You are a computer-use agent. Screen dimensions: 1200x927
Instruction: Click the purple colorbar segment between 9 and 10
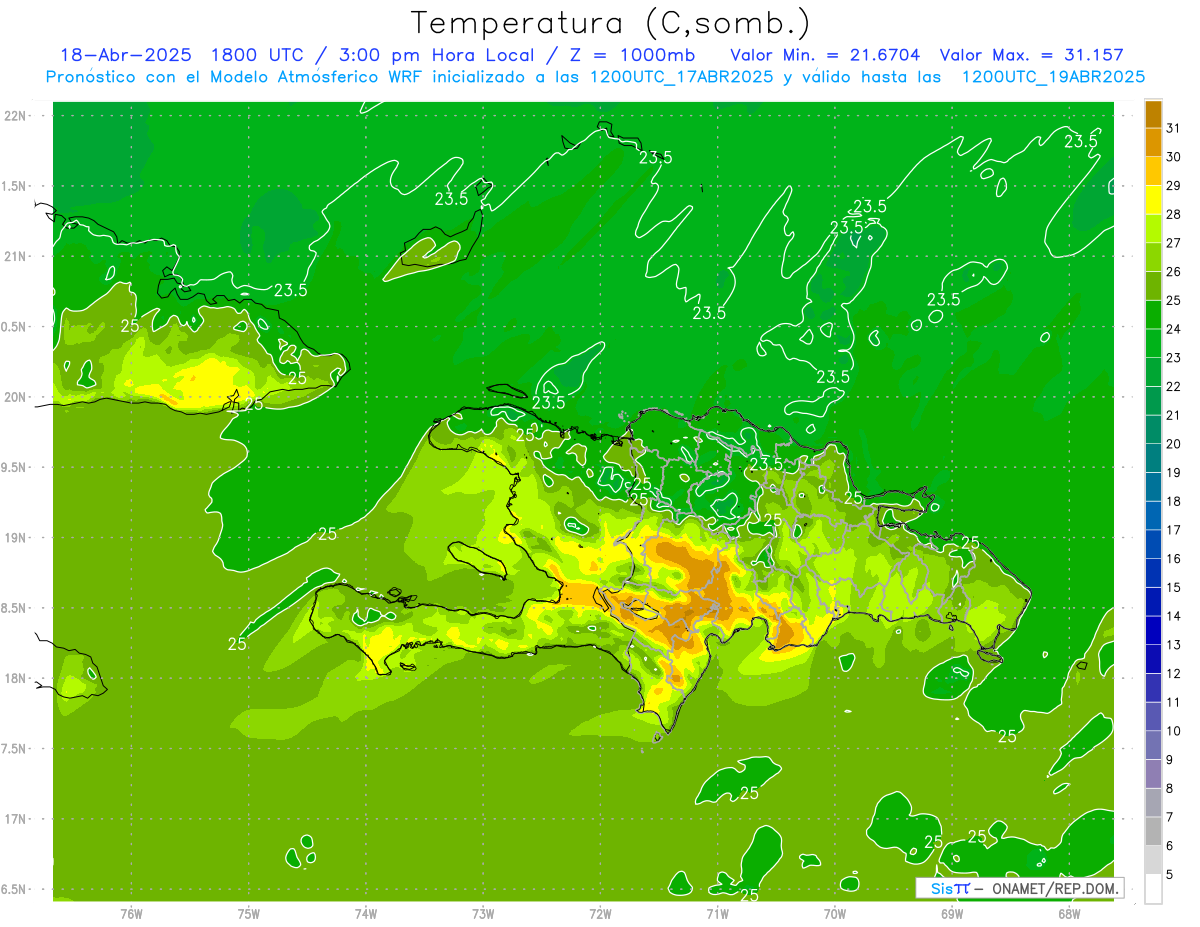1153,745
